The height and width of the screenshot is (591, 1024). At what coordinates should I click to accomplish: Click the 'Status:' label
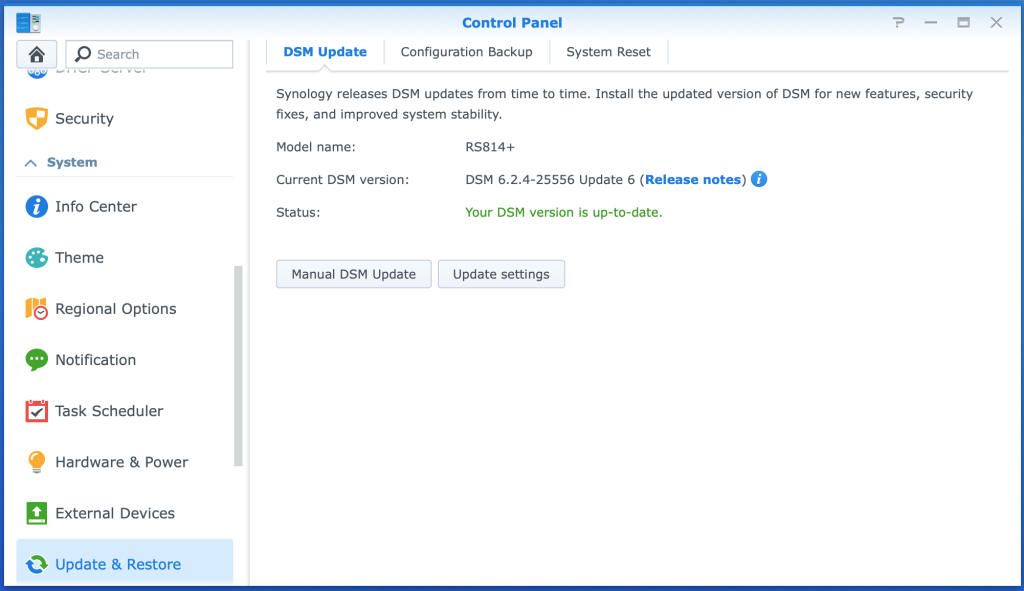[298, 212]
